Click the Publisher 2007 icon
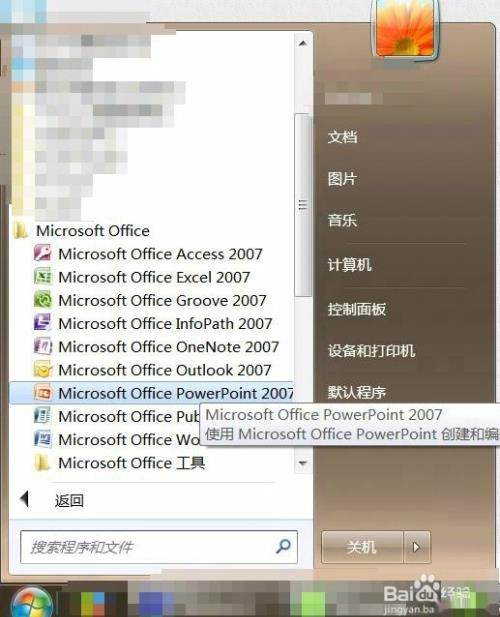The height and width of the screenshot is (617, 500). [x=42, y=416]
